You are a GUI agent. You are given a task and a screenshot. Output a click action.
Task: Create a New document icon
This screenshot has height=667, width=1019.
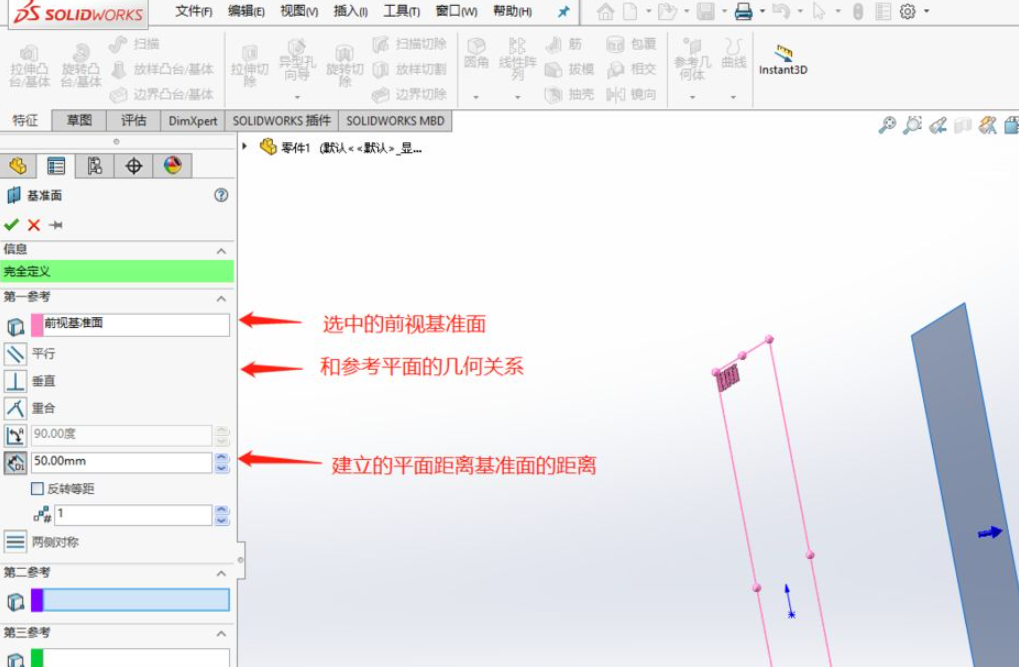(630, 11)
